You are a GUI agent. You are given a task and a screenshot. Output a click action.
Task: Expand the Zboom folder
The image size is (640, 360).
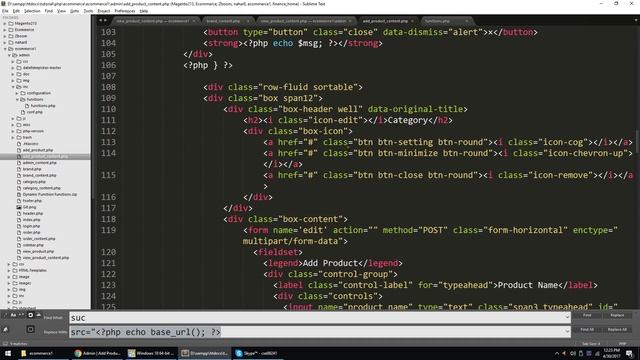(5, 36)
